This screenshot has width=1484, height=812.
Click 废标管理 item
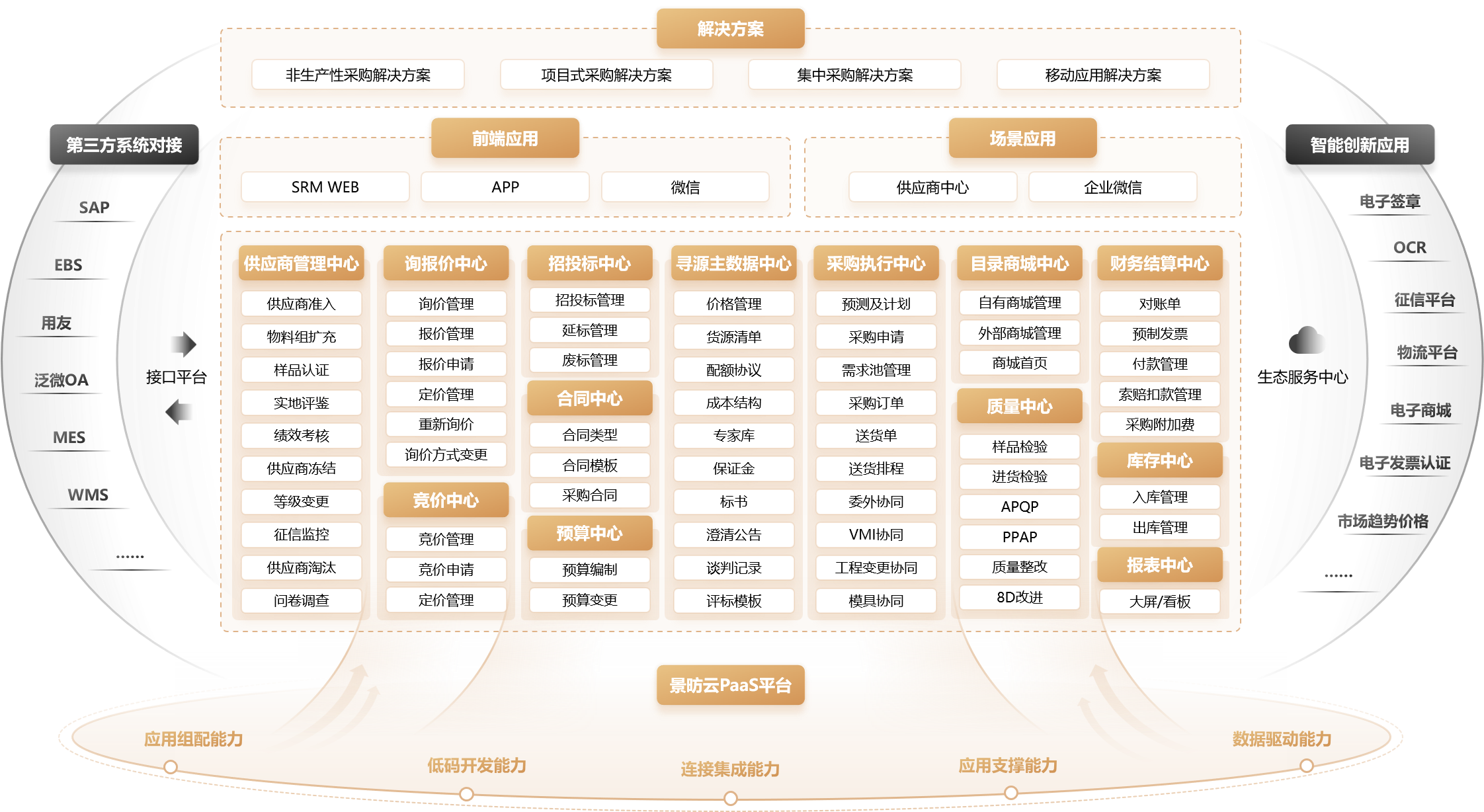click(x=590, y=360)
